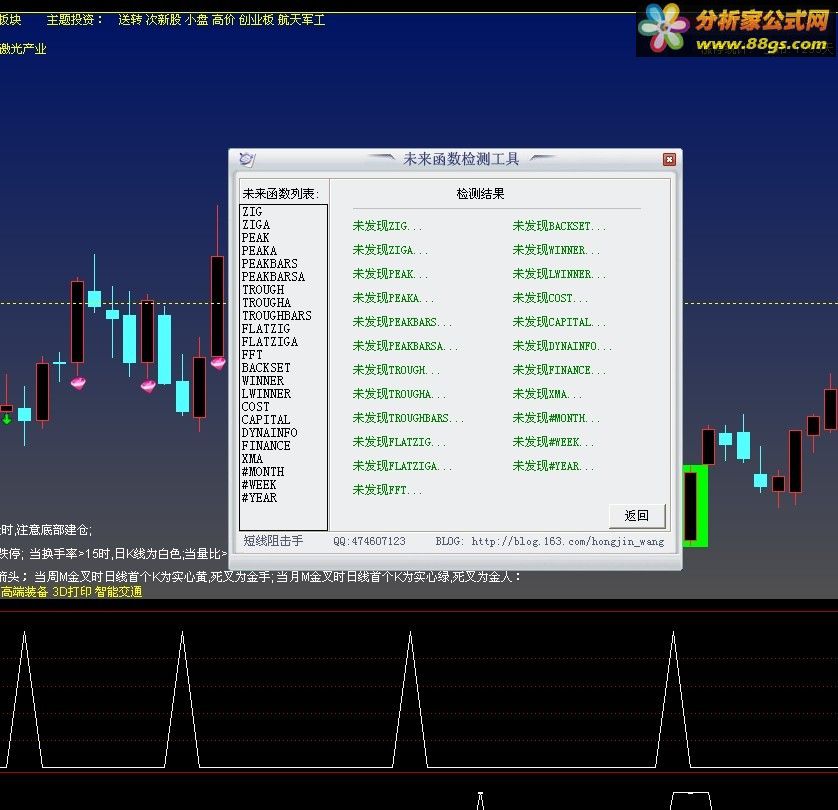This screenshot has width=838, height=810.
Task: Click the 航天军工 theme tag
Action: [x=301, y=20]
